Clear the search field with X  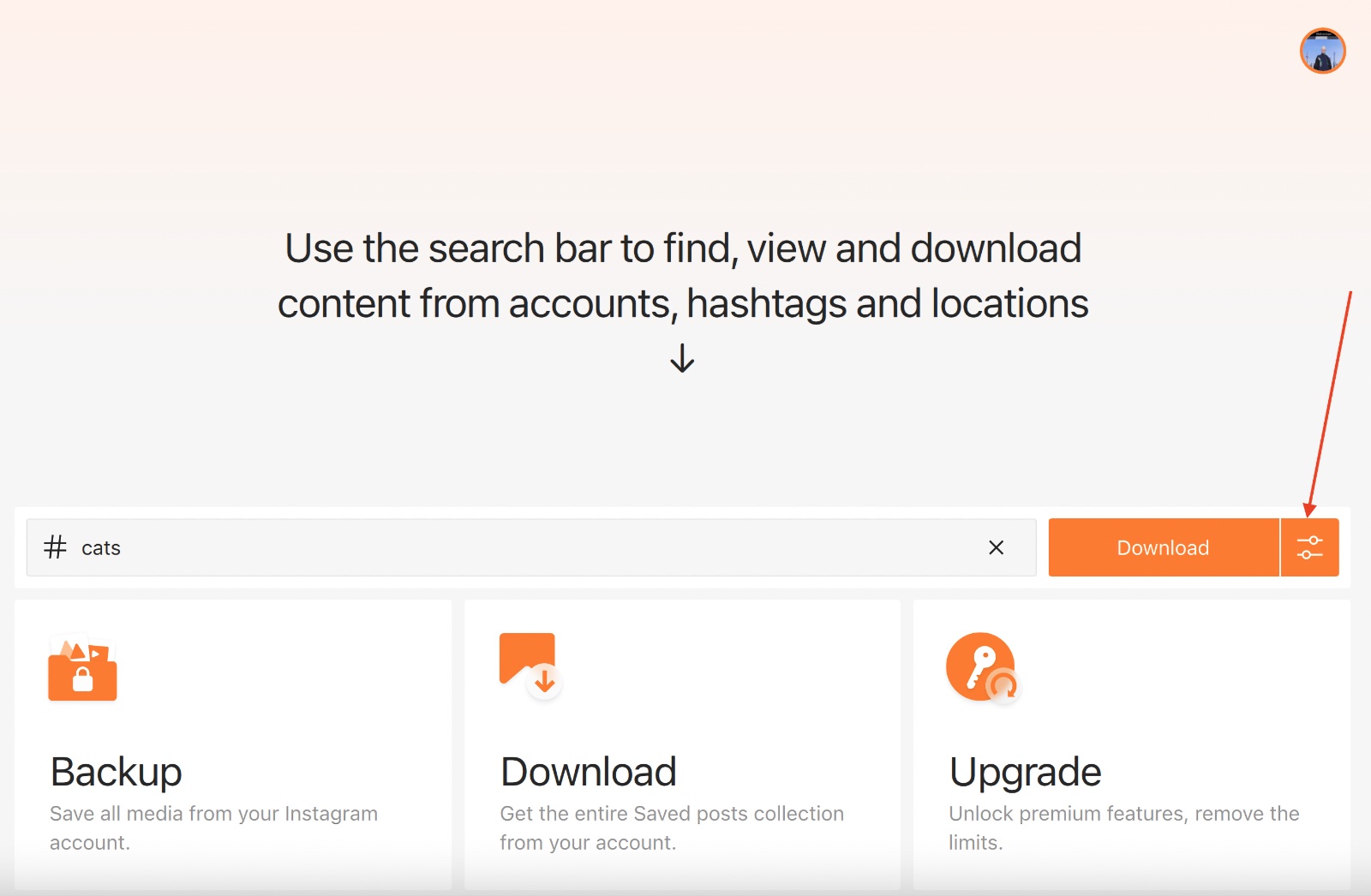996,547
